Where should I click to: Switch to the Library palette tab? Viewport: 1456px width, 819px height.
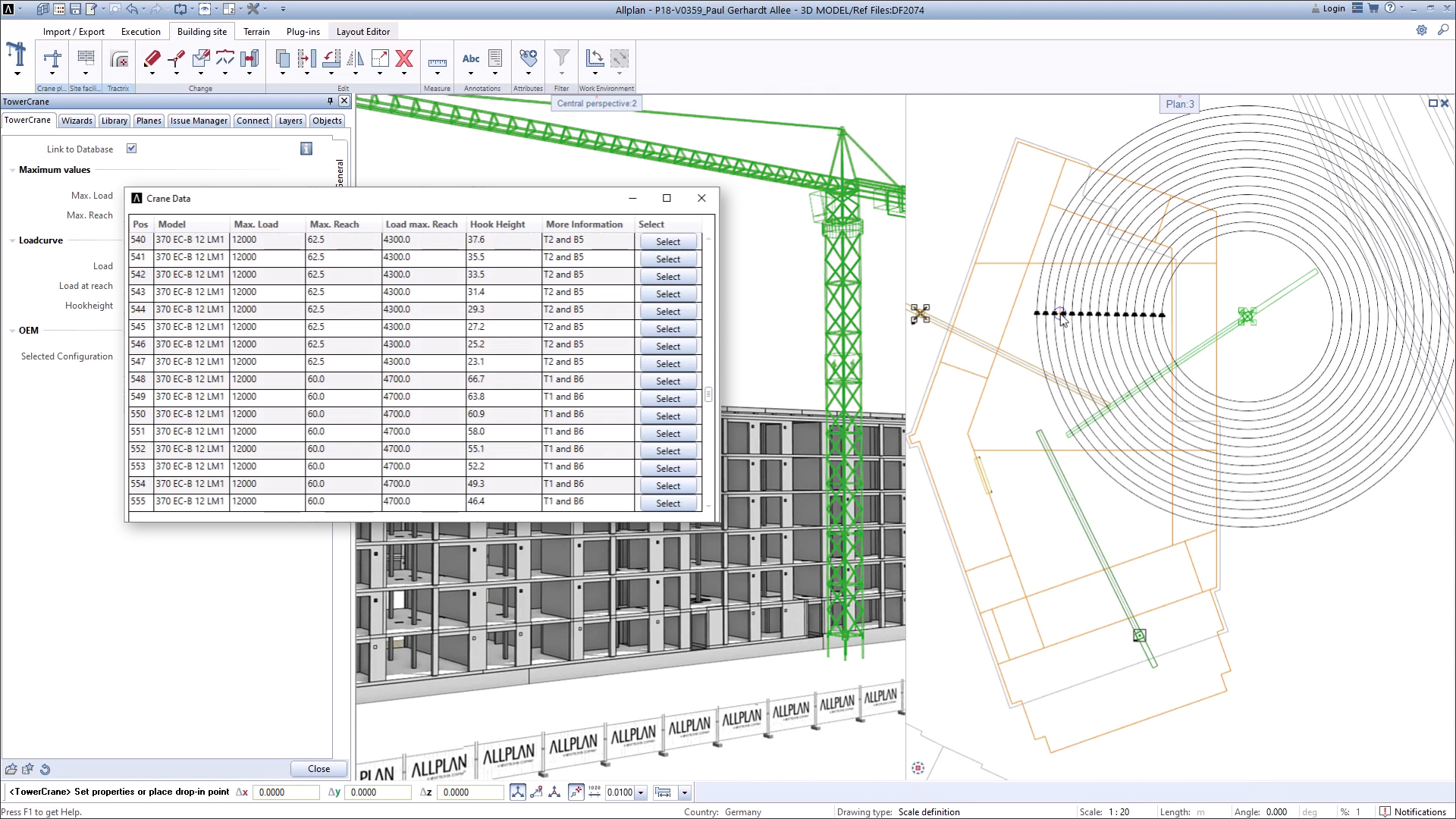[115, 121]
